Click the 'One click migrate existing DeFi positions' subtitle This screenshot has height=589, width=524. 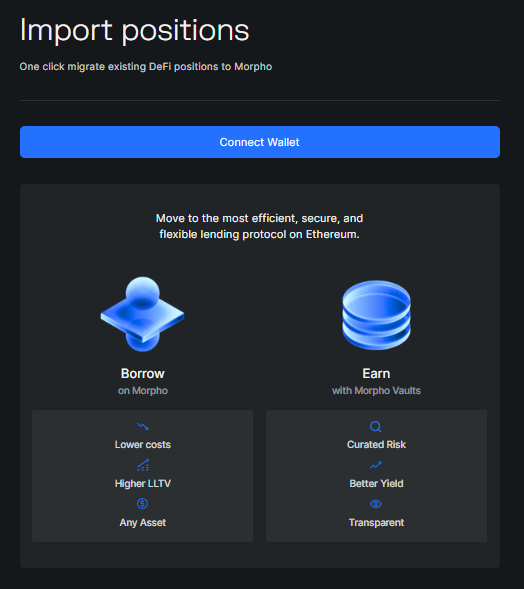click(146, 66)
